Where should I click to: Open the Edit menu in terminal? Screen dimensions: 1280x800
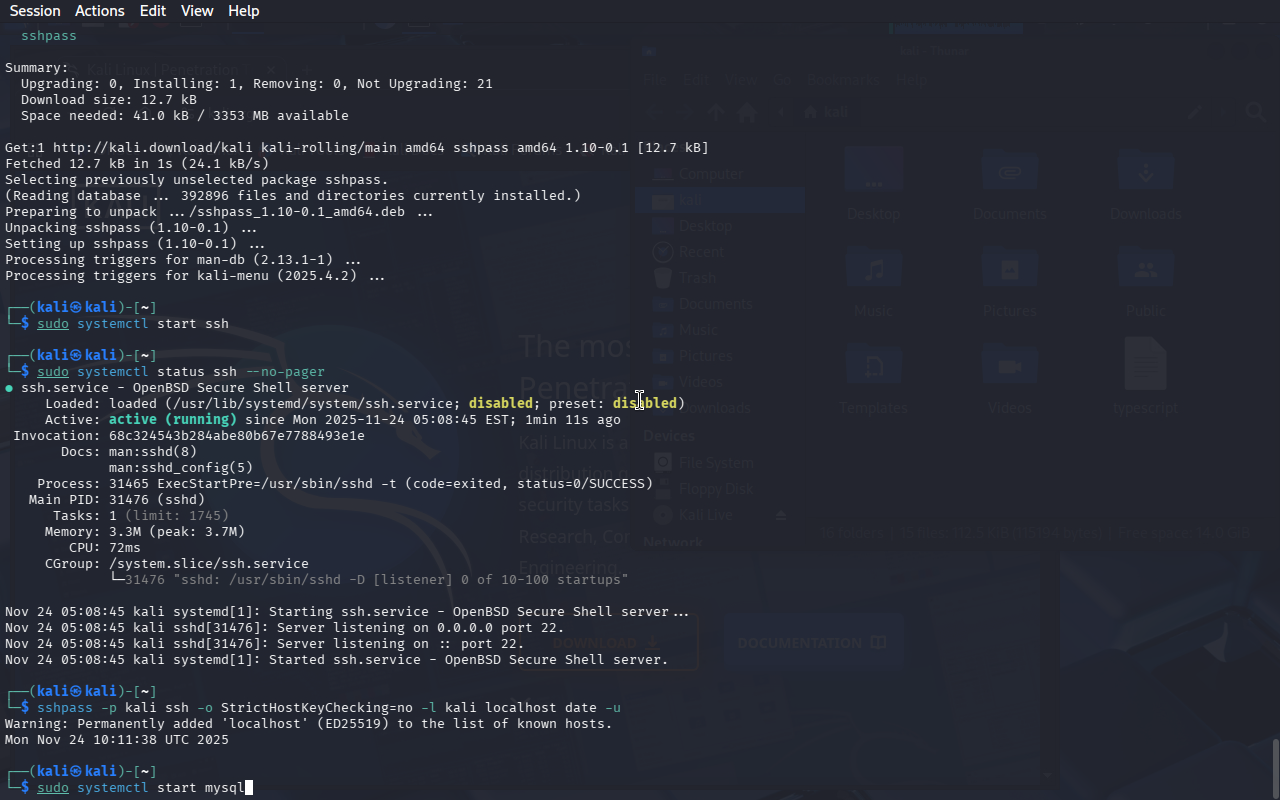153,11
